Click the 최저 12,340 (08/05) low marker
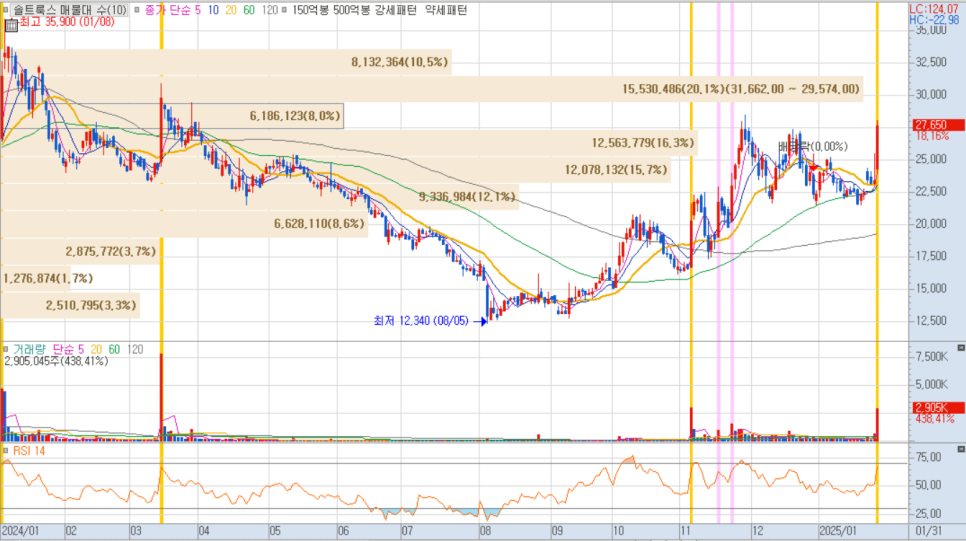 point(421,321)
